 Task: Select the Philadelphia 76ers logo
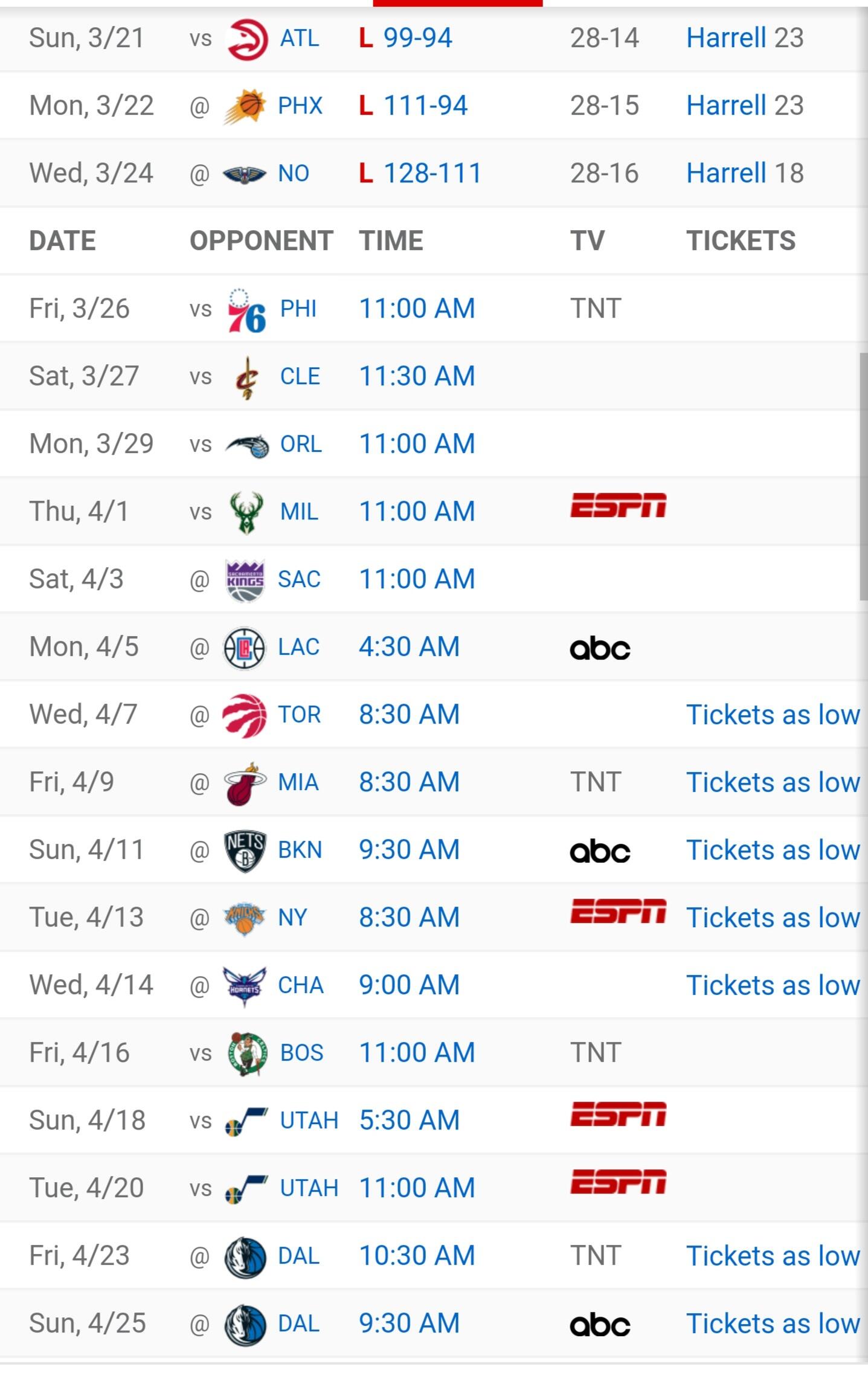(246, 310)
